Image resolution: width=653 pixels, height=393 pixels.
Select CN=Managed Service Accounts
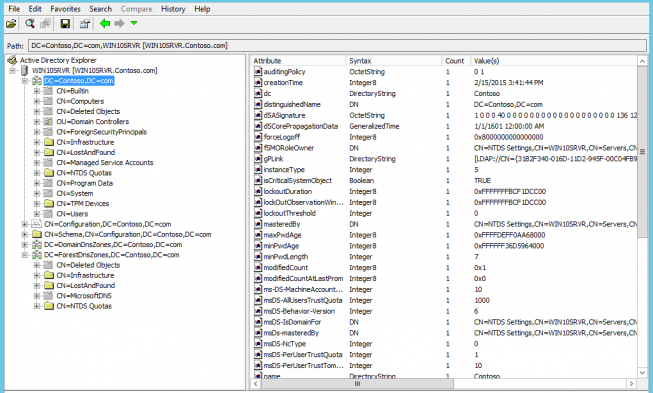pyautogui.click(x=105, y=163)
